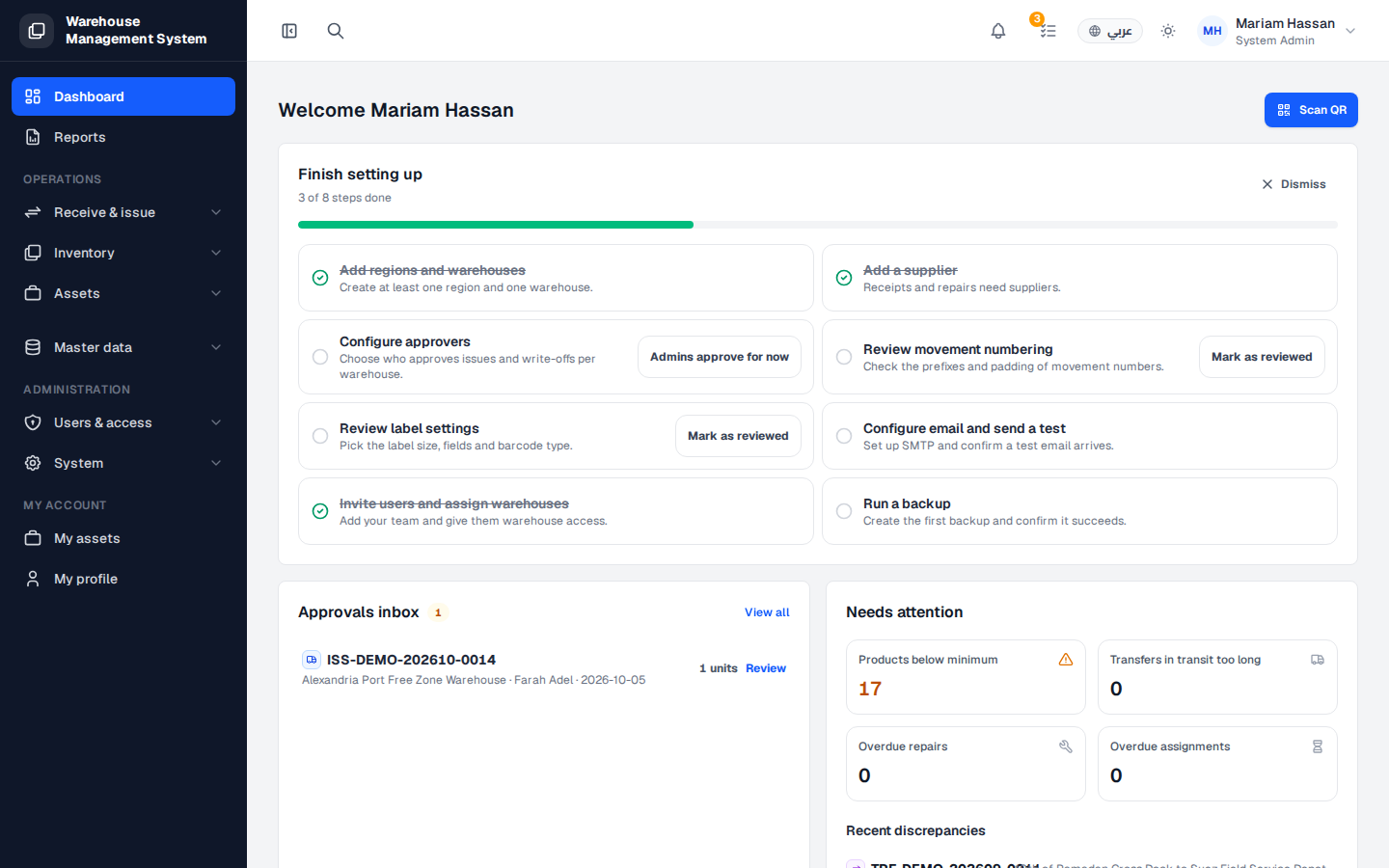View all approvals in the inbox
This screenshot has width=1389, height=868.
pyautogui.click(x=767, y=612)
